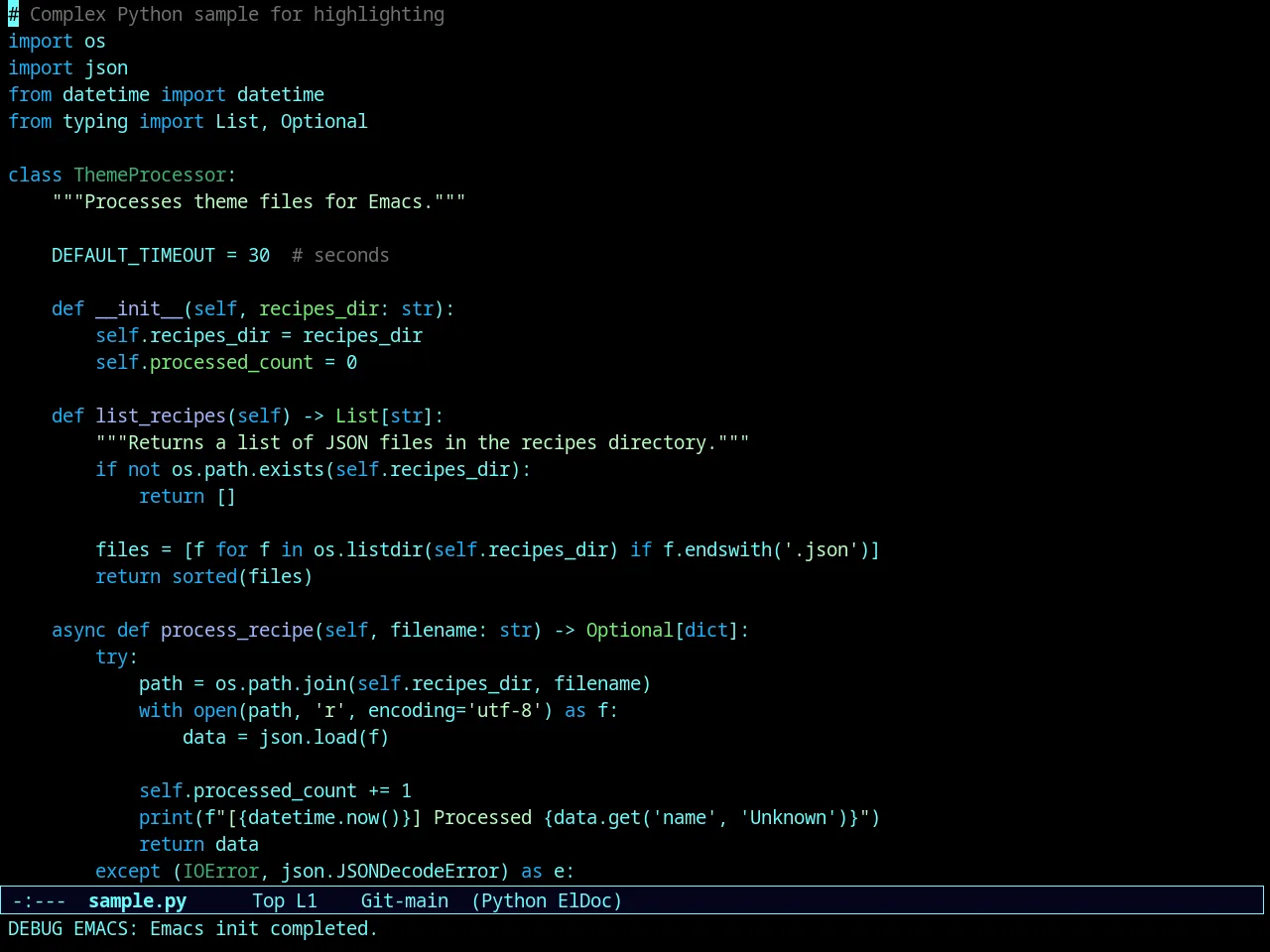This screenshot has width=1270, height=952.
Task: Click 'os.listdir' in the files comprehension
Action: (x=368, y=549)
